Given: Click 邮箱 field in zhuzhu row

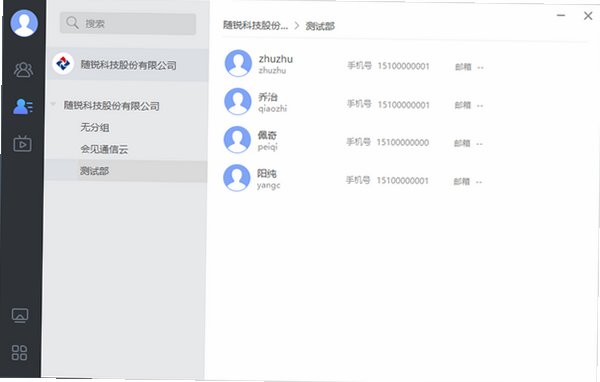Looking at the screenshot, I should pyautogui.click(x=469, y=67).
